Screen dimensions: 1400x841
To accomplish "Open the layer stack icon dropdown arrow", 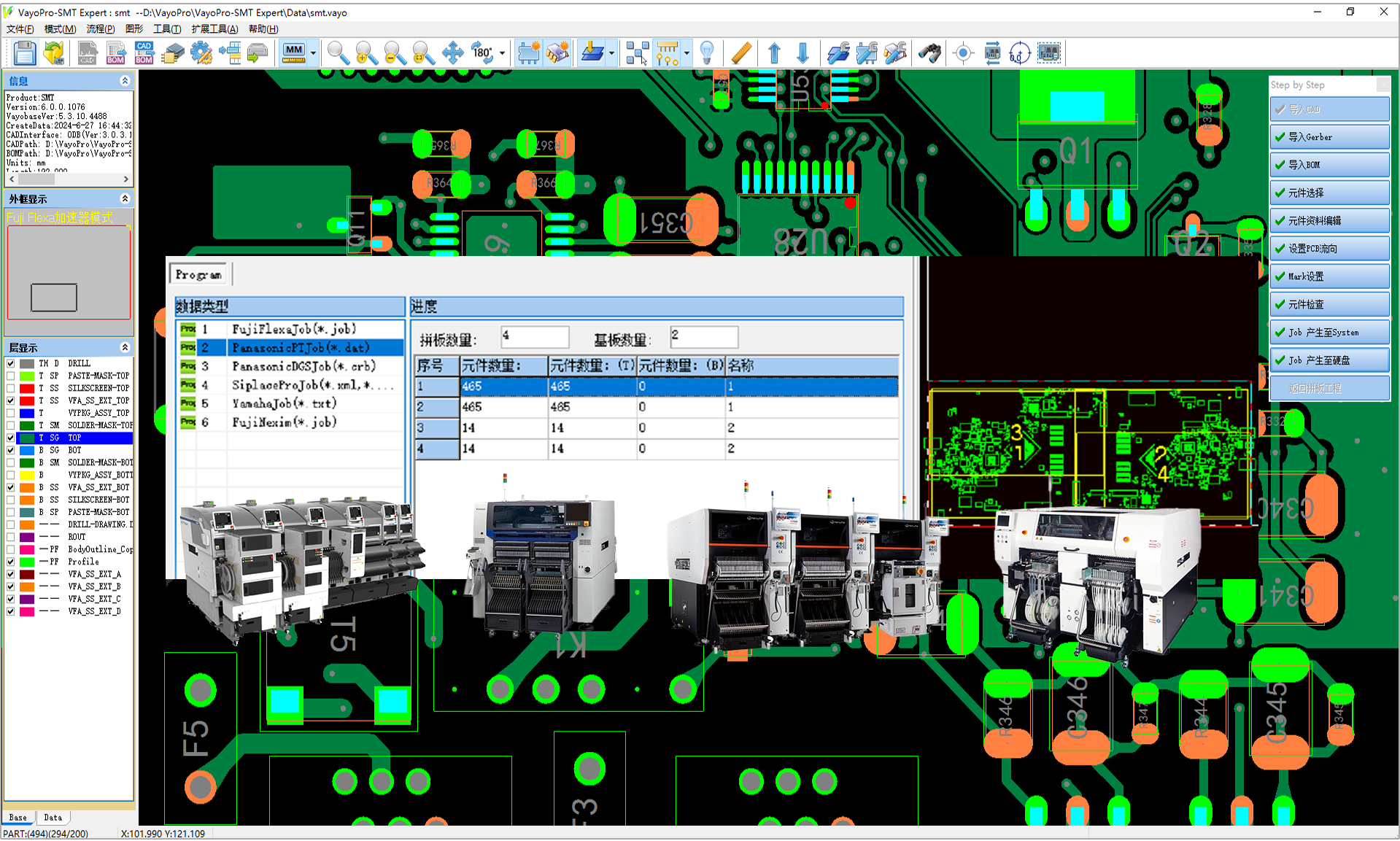I will pyautogui.click(x=611, y=53).
